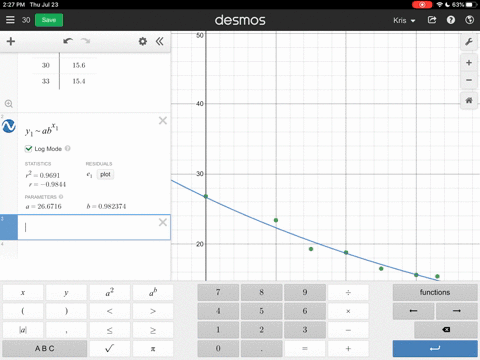Plot the residuals
The width and height of the screenshot is (480, 360).
point(105,174)
